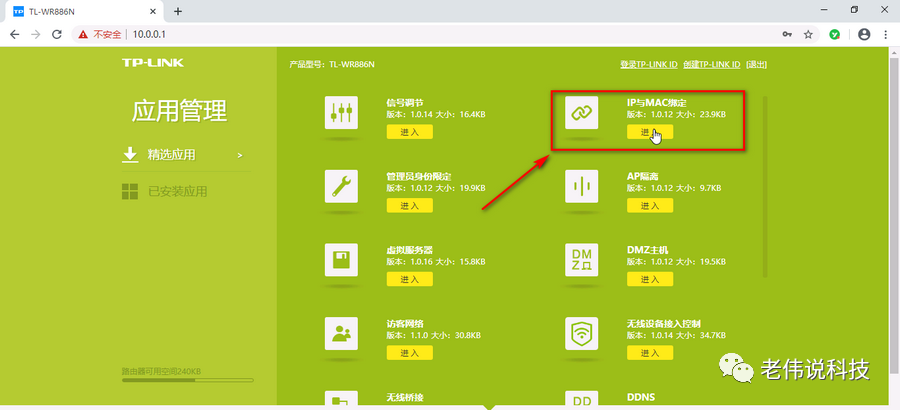Viewport: 900px width, 410px height.
Task: Click the app list inner scrollbar
Action: (764, 187)
